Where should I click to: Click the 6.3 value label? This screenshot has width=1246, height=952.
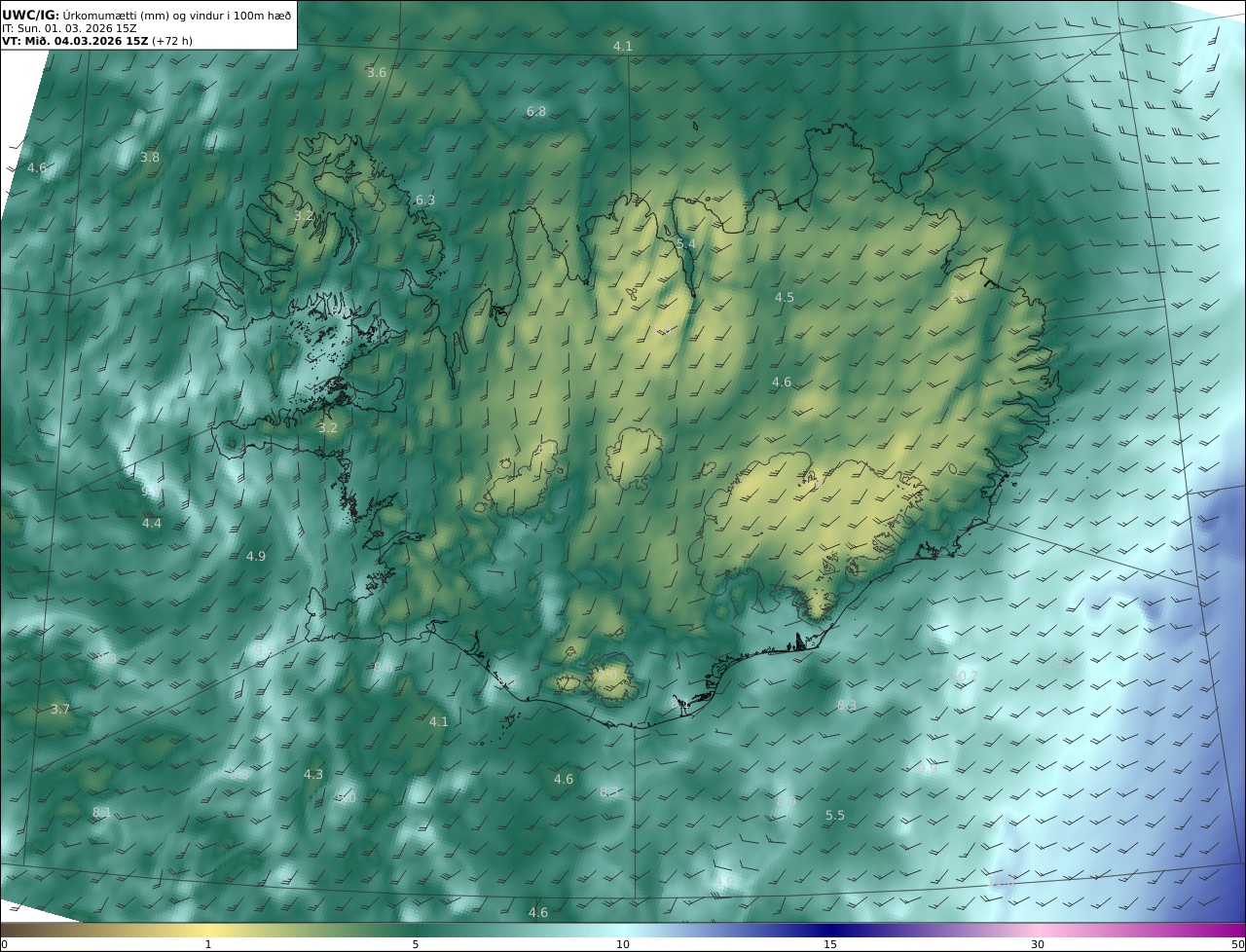425,201
